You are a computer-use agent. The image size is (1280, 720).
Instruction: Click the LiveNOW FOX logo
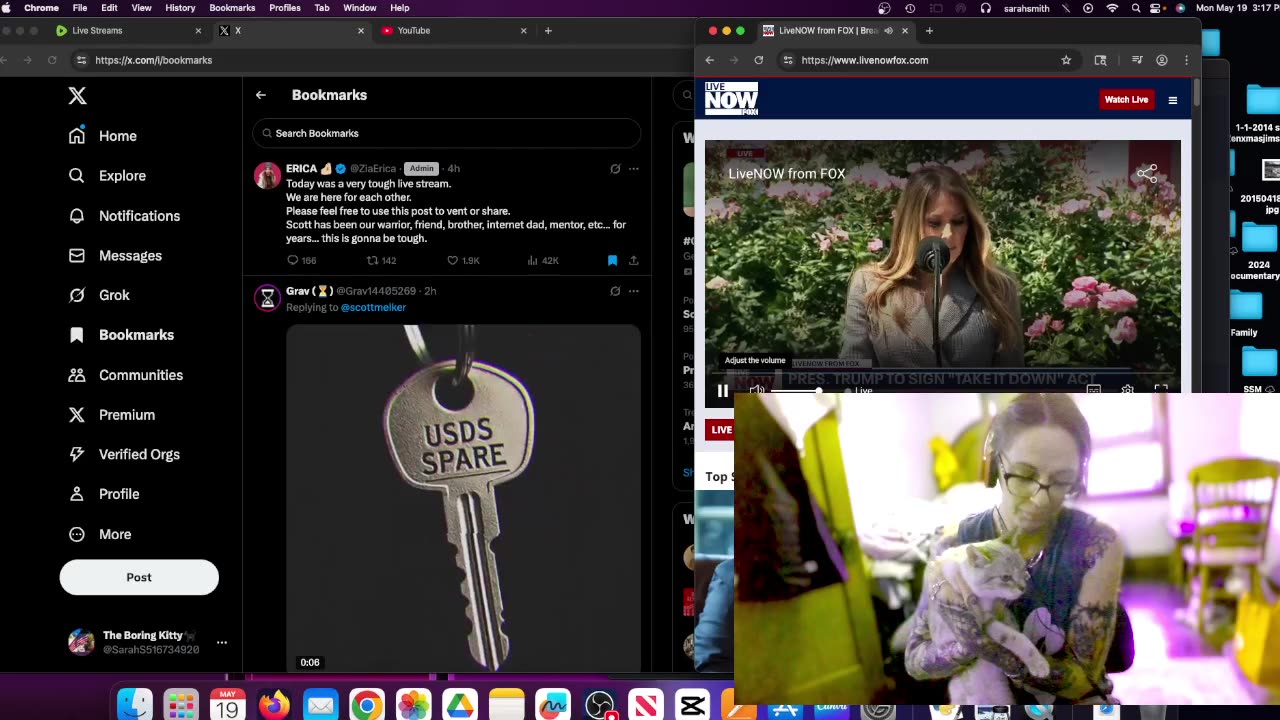click(731, 99)
